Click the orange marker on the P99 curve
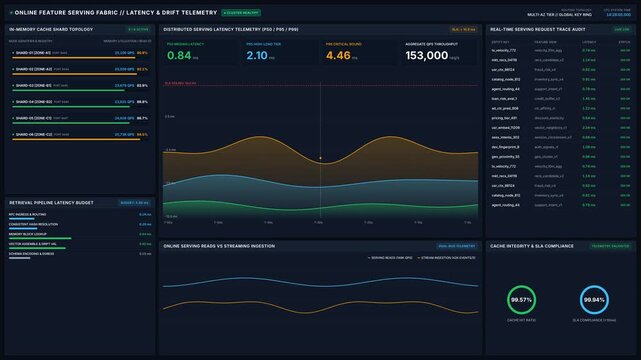 tap(320, 158)
